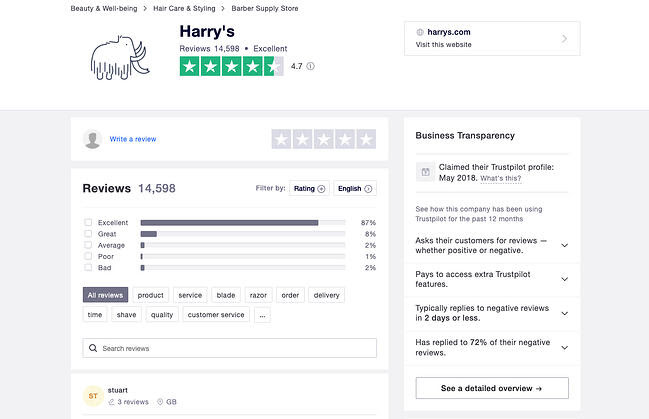This screenshot has width=649, height=419.
Task: Rate one star in Write a review
Action: point(282,139)
